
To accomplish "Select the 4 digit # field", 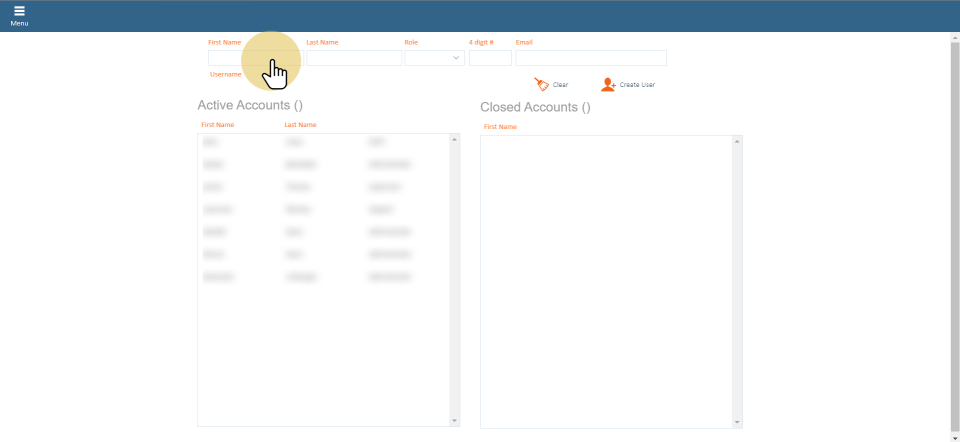I will (490, 58).
